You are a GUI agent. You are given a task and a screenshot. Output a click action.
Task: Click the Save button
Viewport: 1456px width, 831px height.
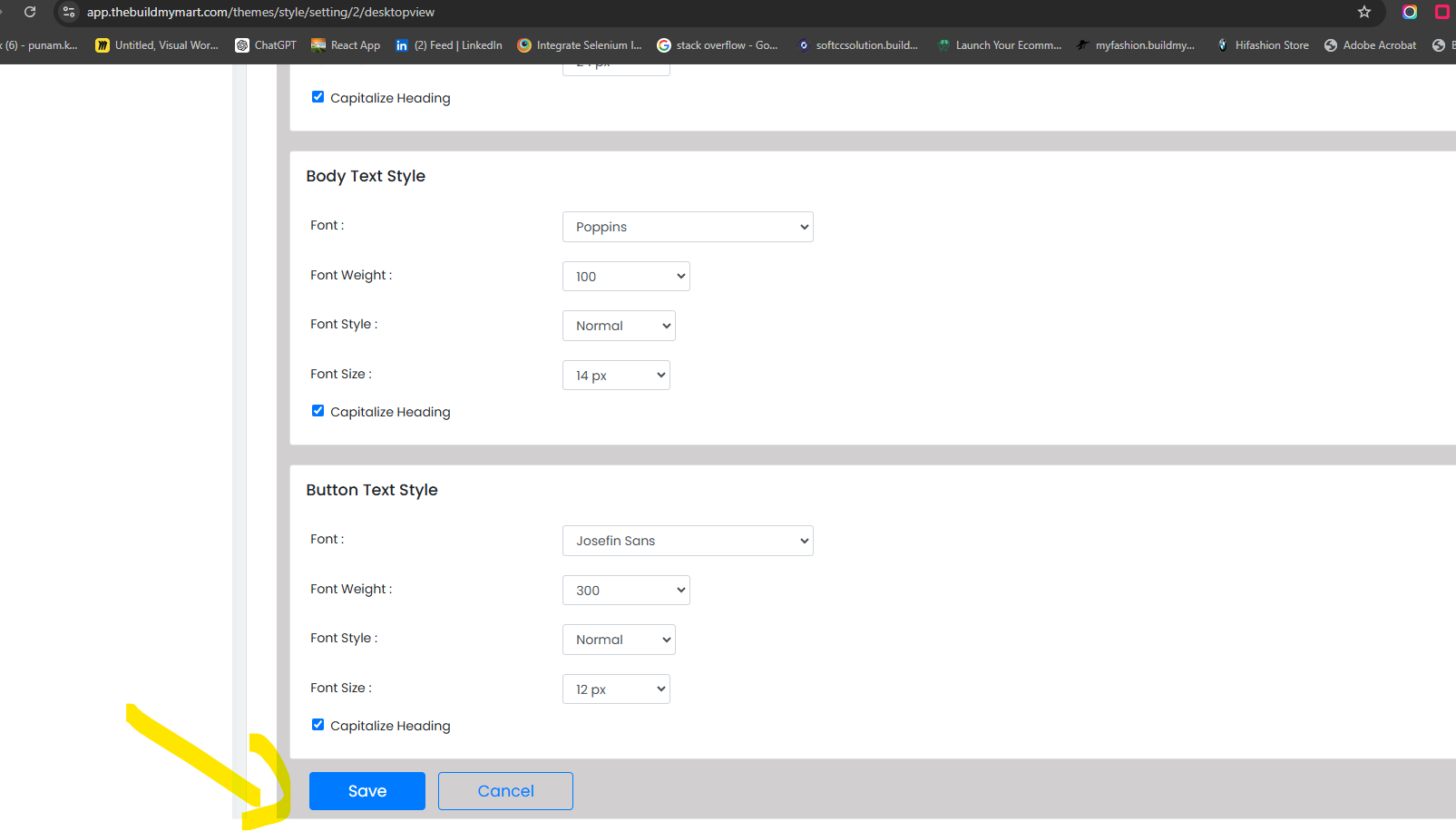(x=367, y=791)
